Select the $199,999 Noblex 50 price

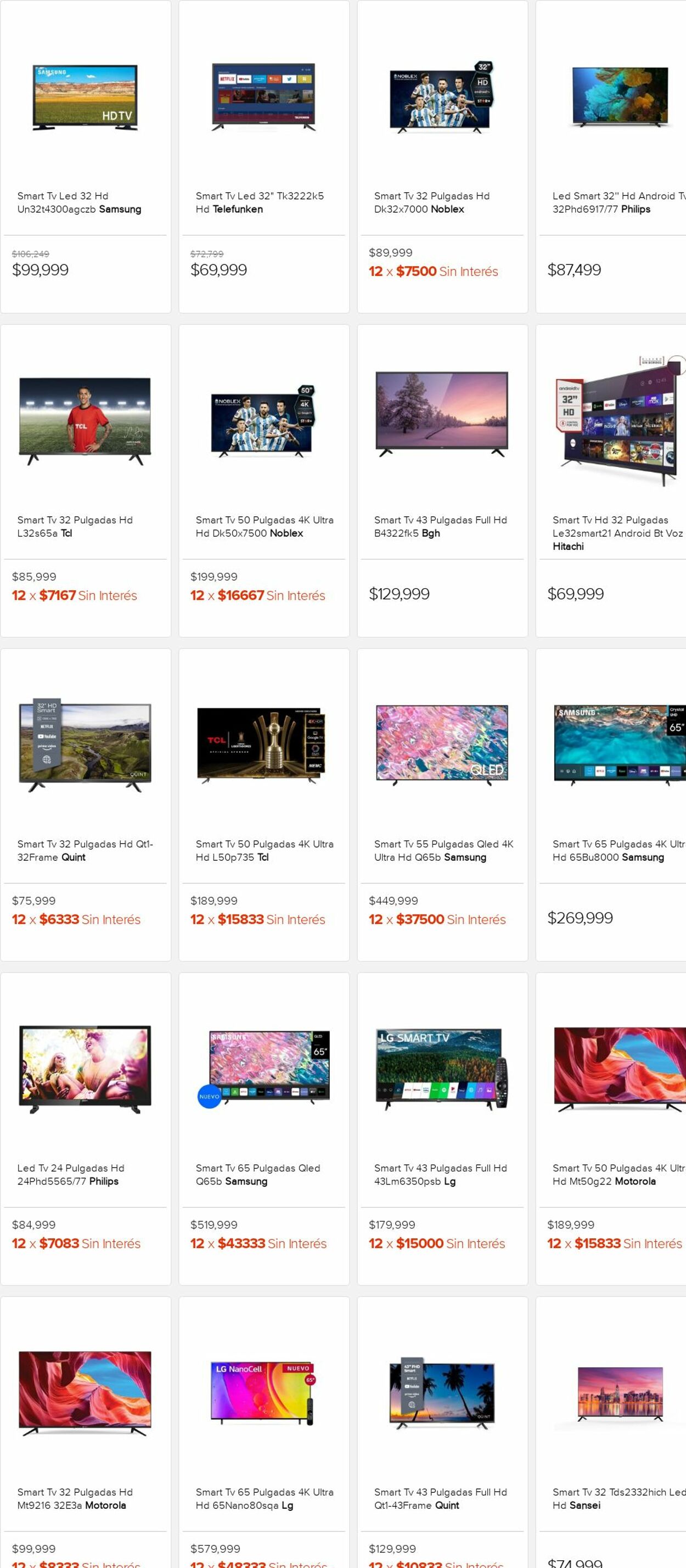pyautogui.click(x=213, y=577)
